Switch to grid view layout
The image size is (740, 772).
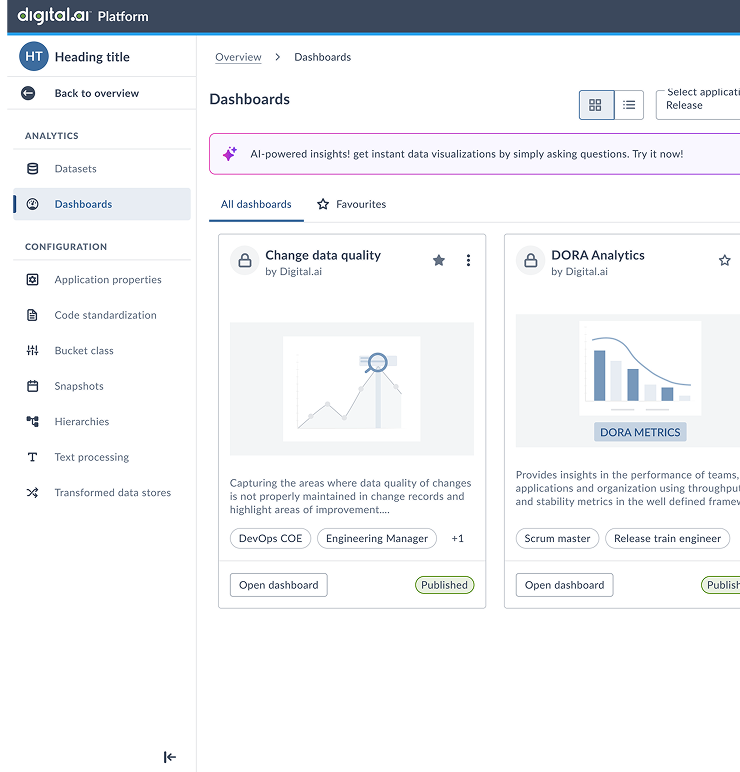coord(596,105)
